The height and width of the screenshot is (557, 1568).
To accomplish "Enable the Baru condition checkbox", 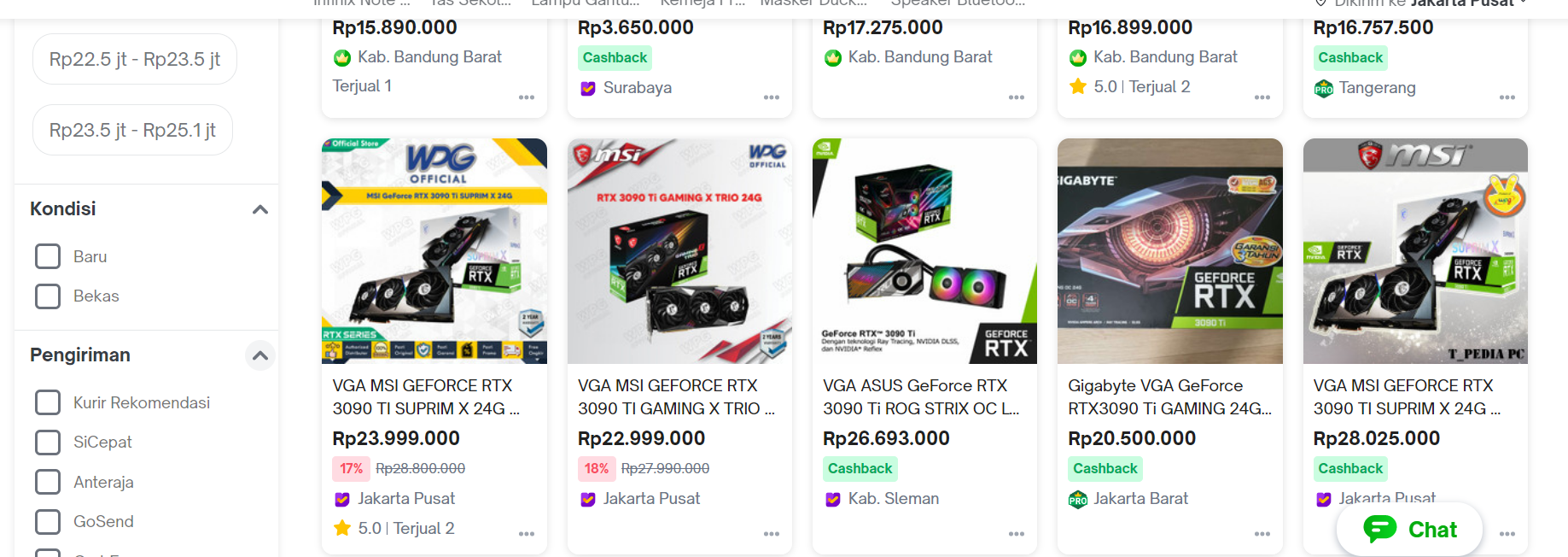I will [48, 256].
